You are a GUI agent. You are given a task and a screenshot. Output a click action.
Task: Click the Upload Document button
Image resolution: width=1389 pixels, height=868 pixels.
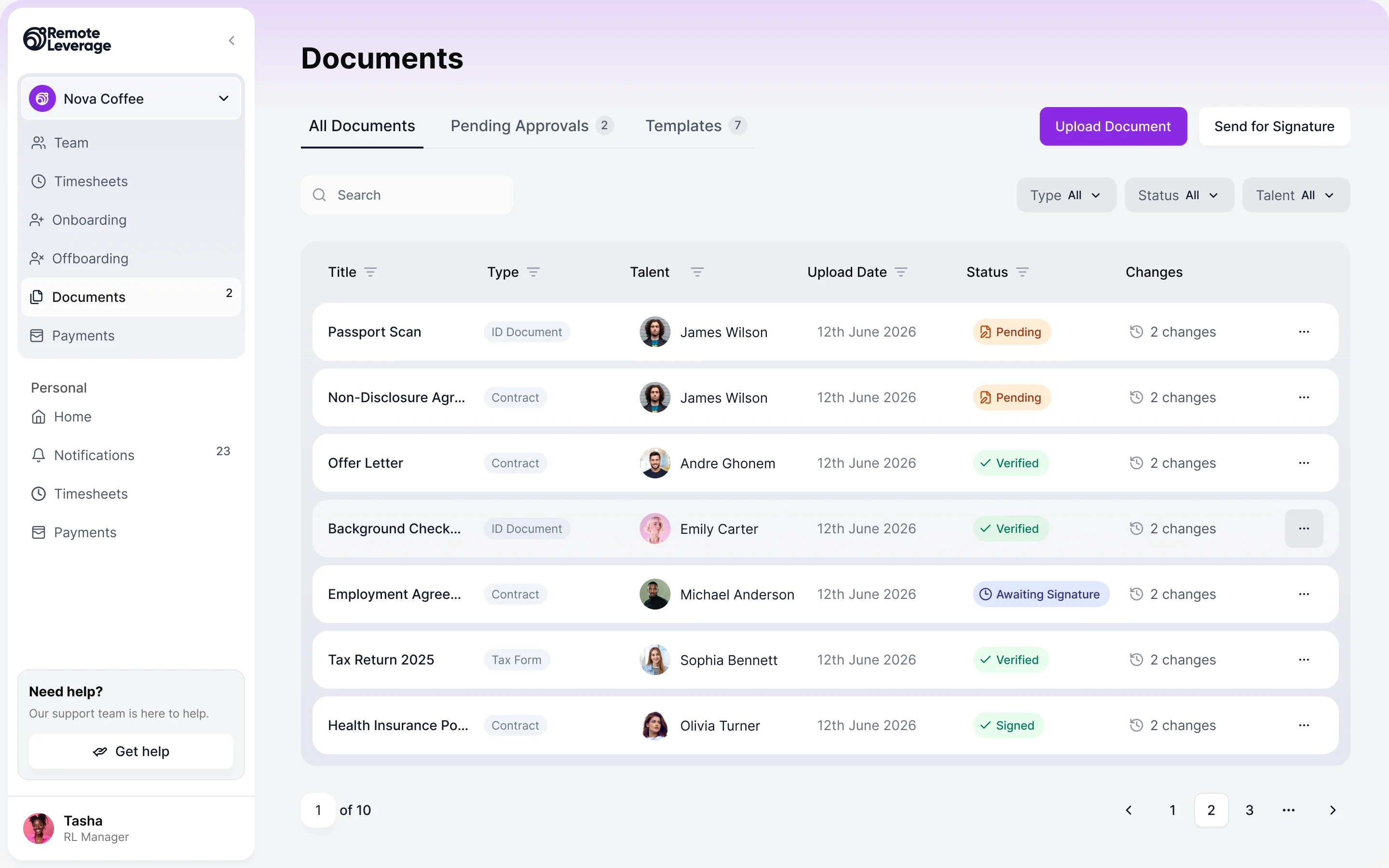tap(1113, 126)
